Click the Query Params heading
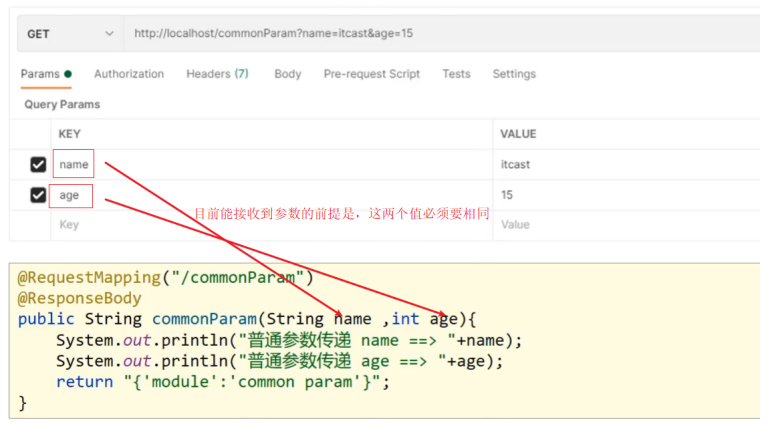Screen dimensions: 779x428 (x=62, y=104)
